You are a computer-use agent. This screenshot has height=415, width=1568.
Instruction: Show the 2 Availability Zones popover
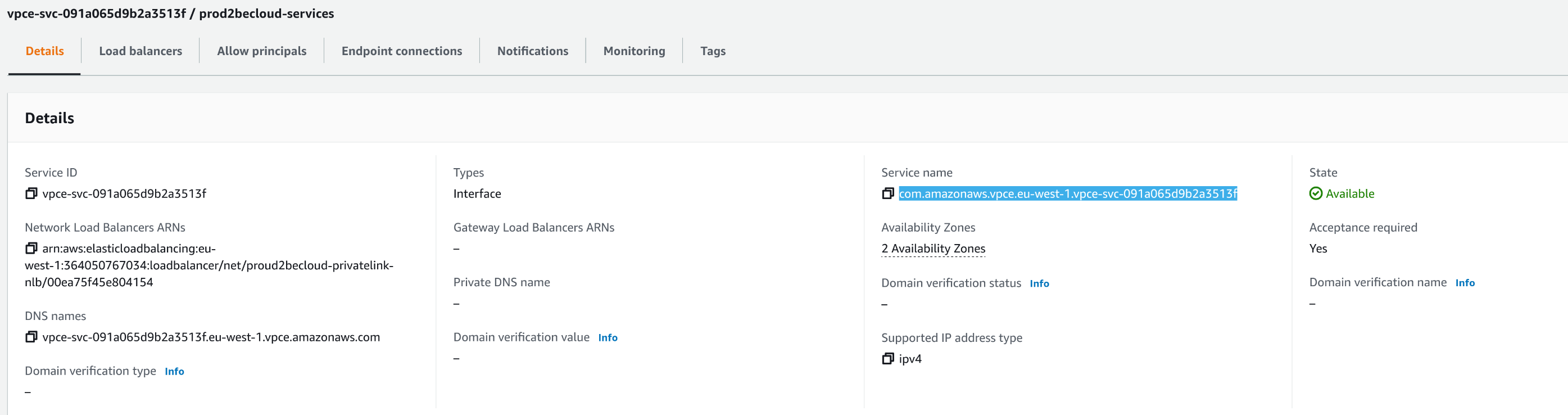[x=932, y=248]
